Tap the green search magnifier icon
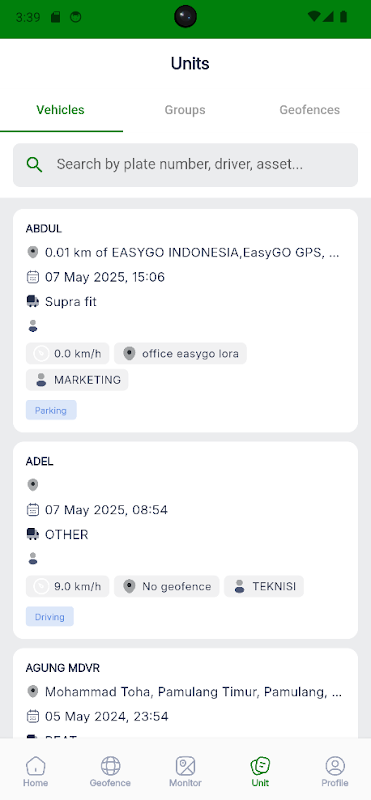This screenshot has width=371, height=800. (34, 164)
